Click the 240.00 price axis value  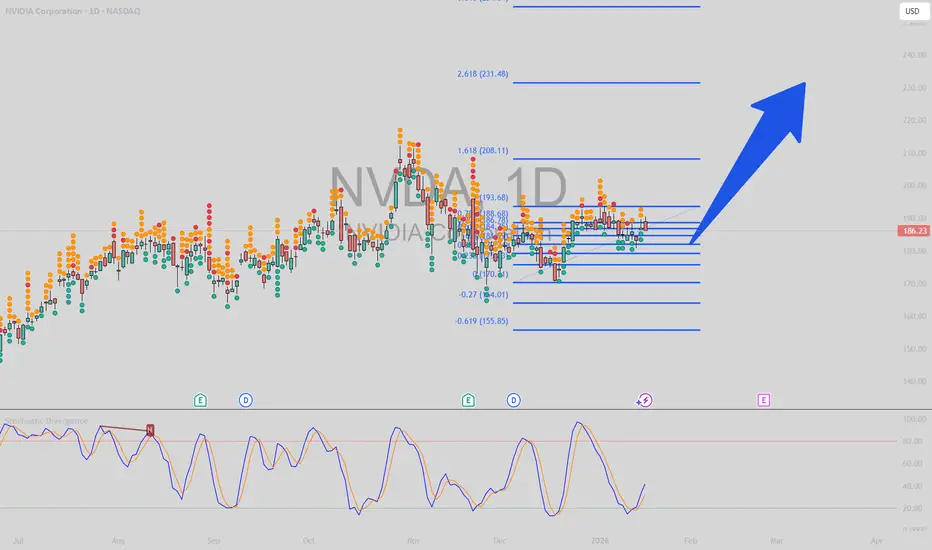[x=914, y=55]
